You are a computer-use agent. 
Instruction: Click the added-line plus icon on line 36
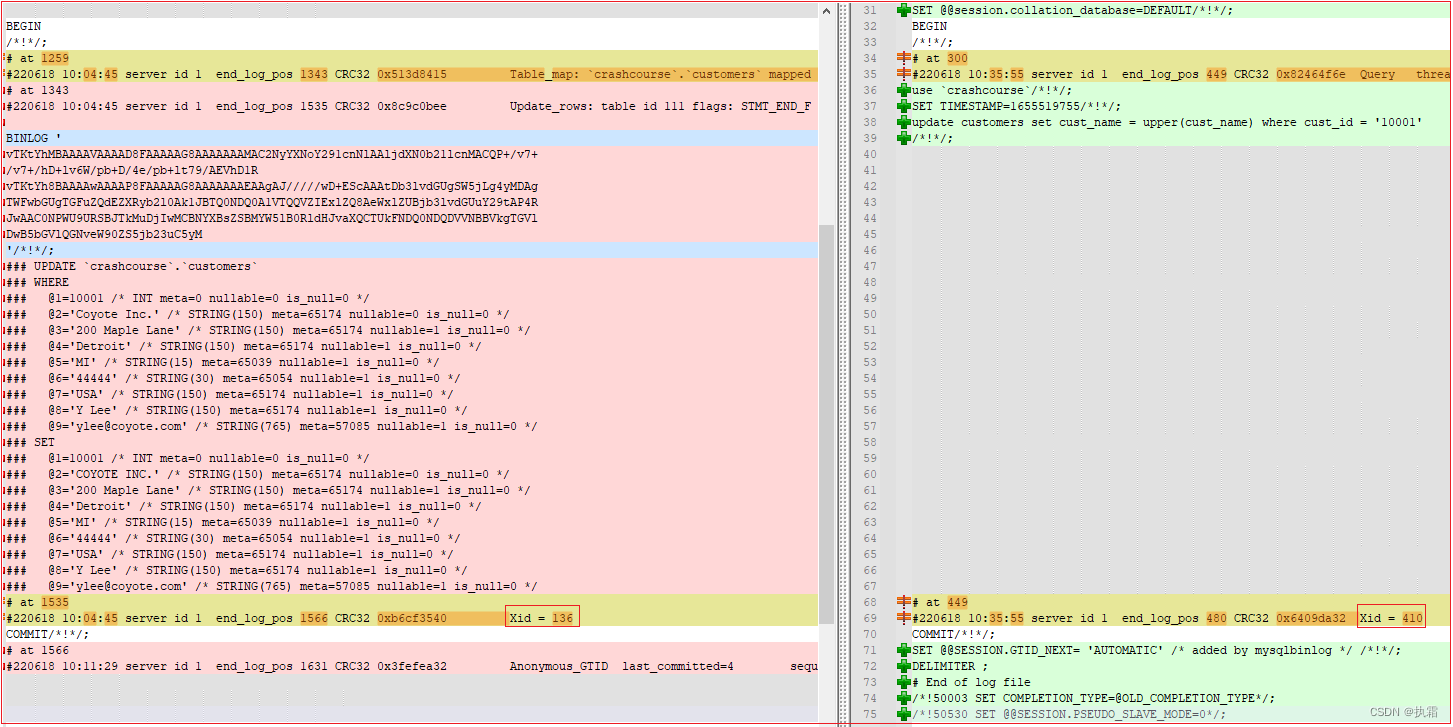coord(904,90)
